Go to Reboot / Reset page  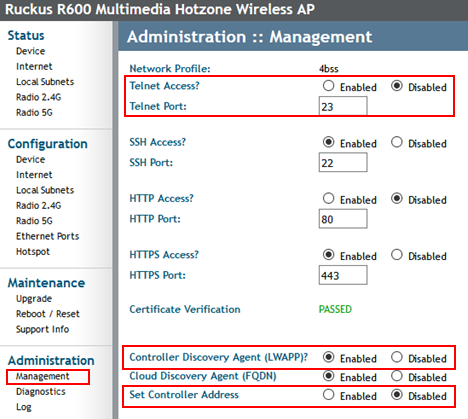pyautogui.click(x=48, y=314)
